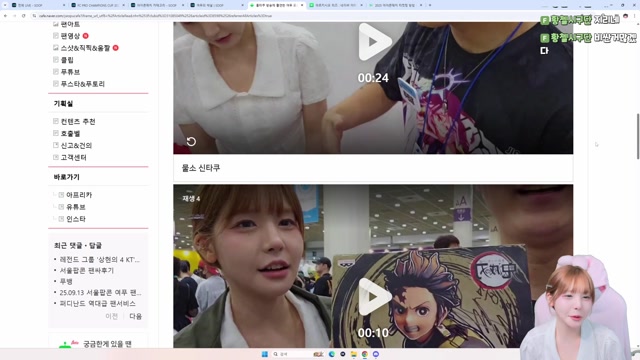Open Google Chrome from the taskbar
This screenshot has height=360, width=640.
click(x=364, y=354)
